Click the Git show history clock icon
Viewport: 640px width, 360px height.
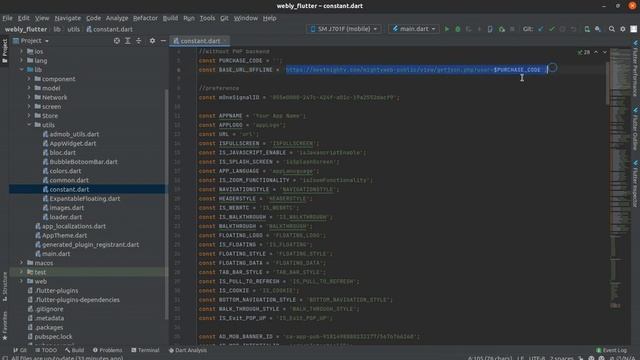point(562,29)
